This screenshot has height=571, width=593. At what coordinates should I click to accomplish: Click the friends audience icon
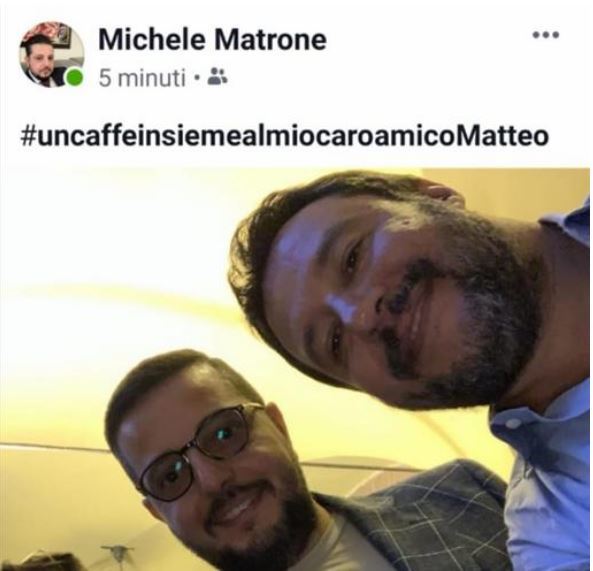point(218,76)
